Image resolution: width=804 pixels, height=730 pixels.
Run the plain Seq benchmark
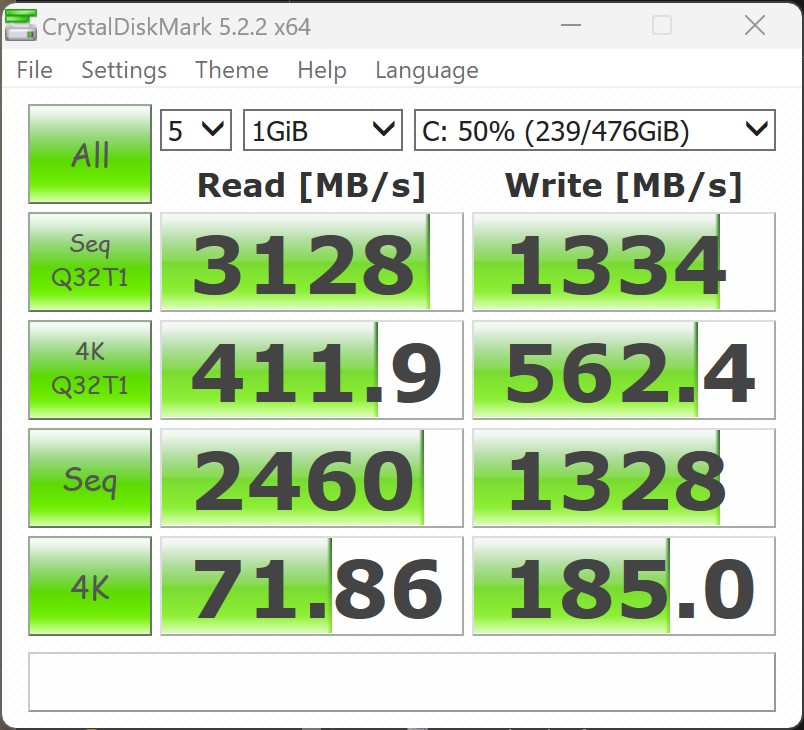[90, 478]
